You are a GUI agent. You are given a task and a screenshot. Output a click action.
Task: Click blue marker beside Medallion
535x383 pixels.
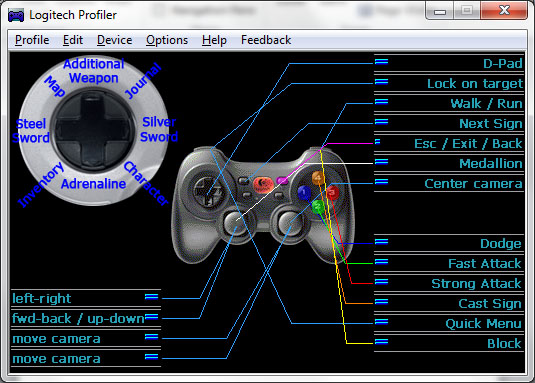[x=381, y=161]
